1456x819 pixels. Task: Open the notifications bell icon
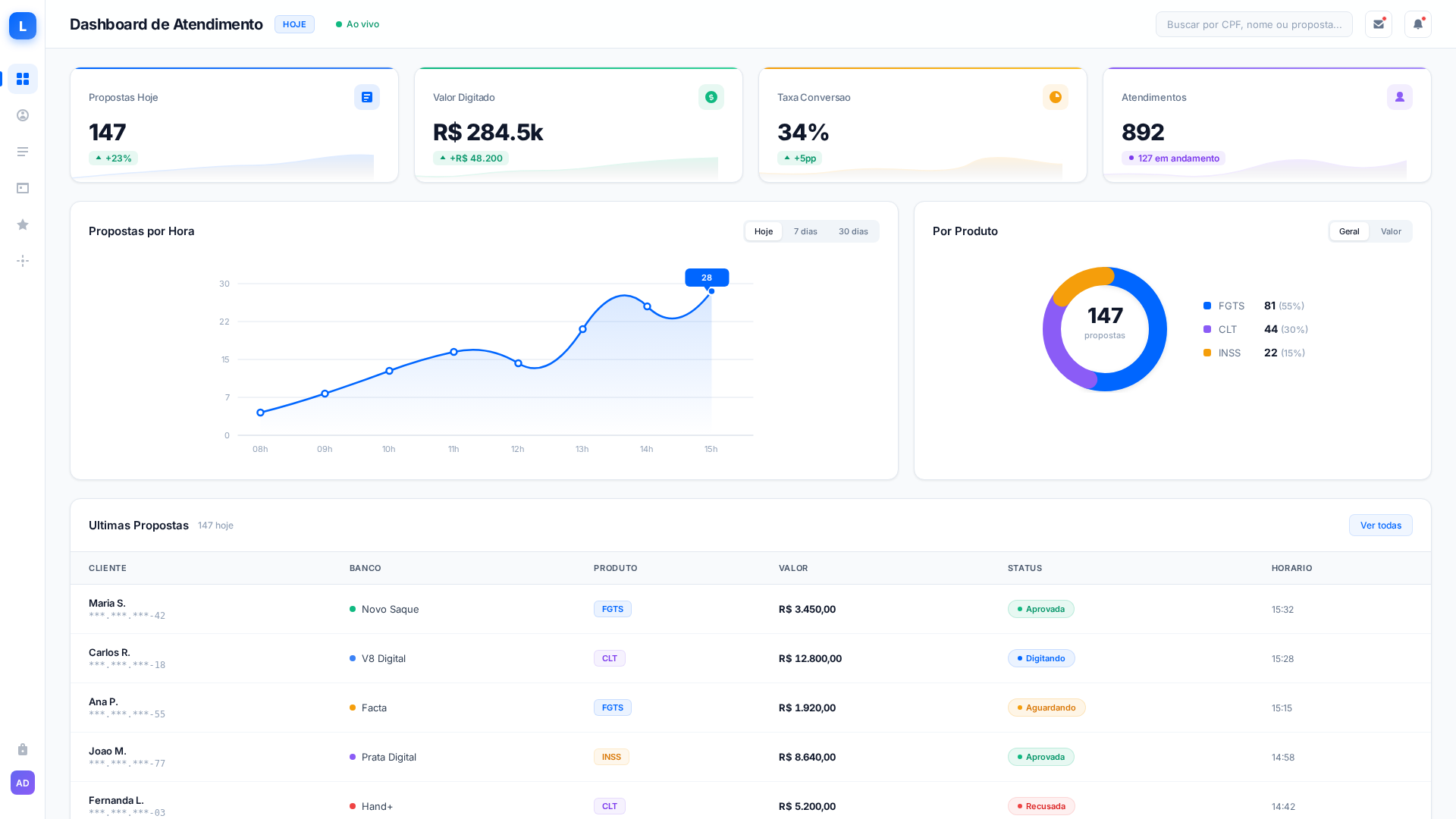pyautogui.click(x=1417, y=24)
